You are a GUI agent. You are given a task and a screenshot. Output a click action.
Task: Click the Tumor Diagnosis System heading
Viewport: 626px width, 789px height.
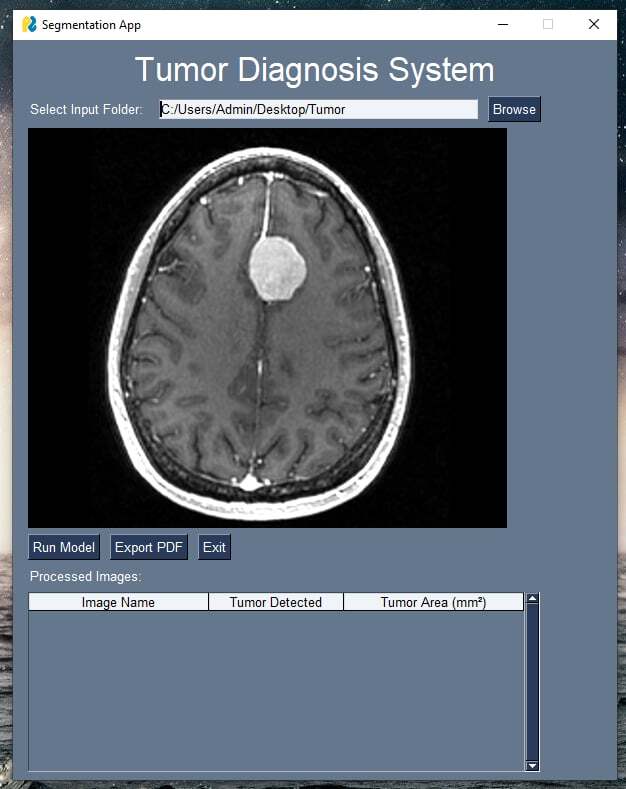pyautogui.click(x=315, y=69)
